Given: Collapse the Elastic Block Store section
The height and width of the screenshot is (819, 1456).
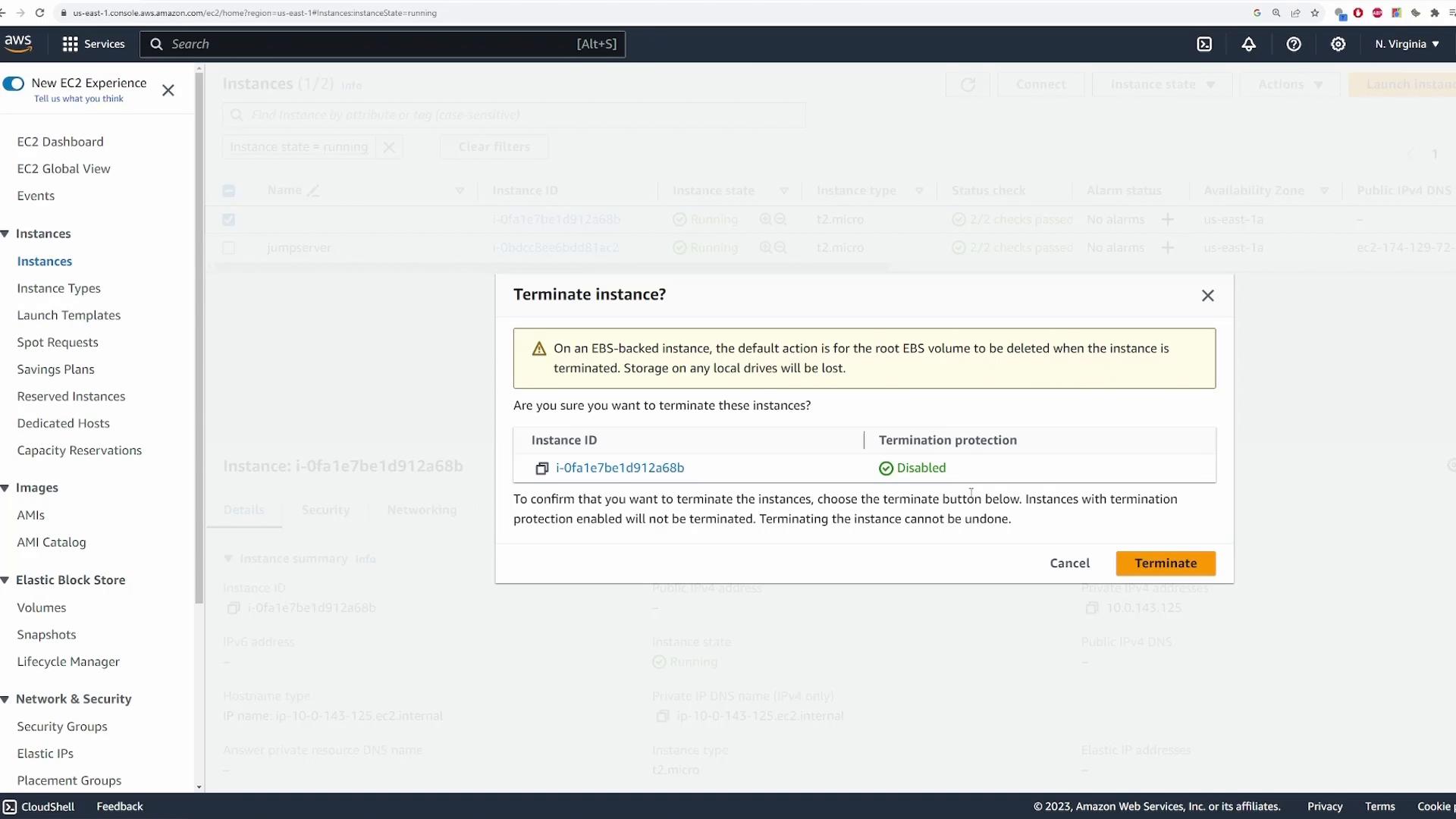Looking at the screenshot, I should (5, 580).
